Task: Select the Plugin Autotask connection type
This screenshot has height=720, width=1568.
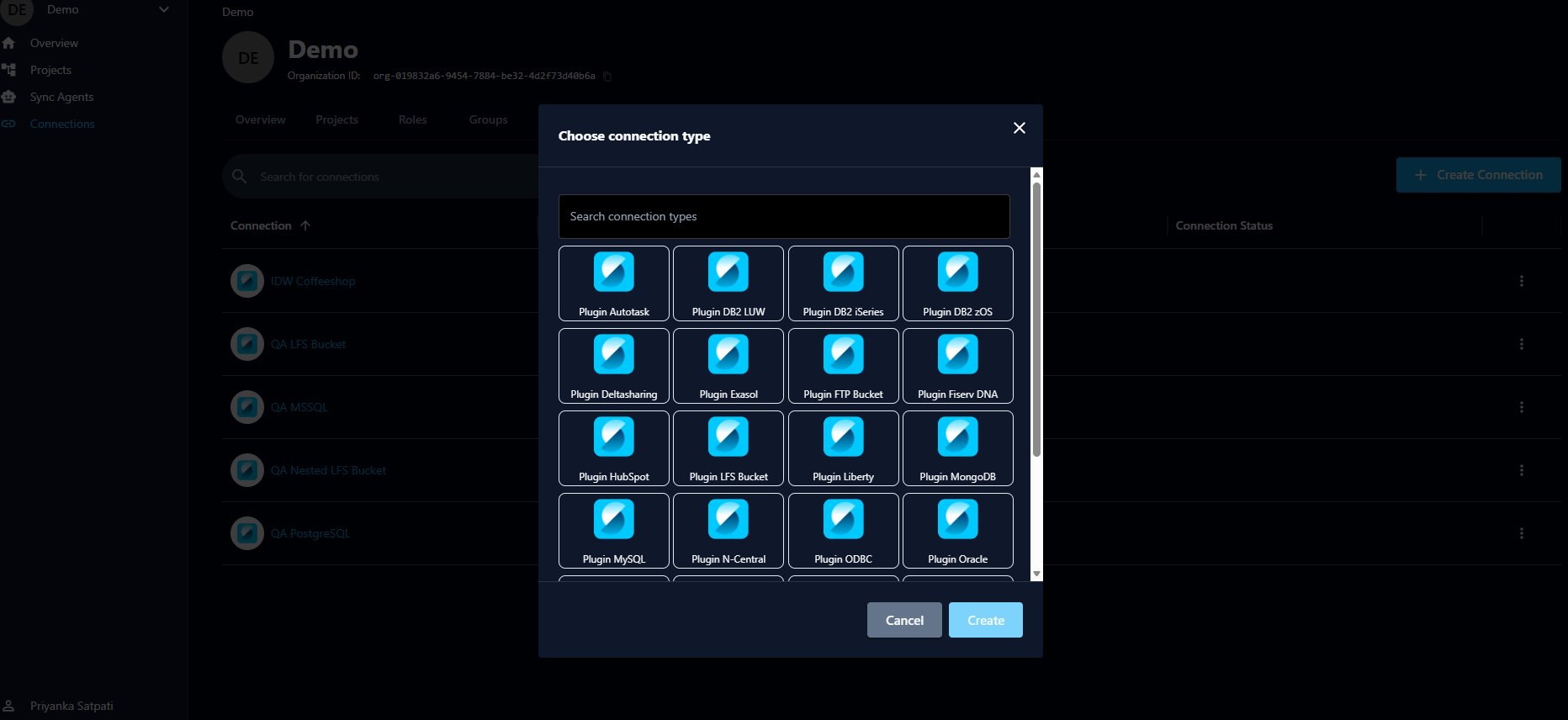Action: [614, 283]
